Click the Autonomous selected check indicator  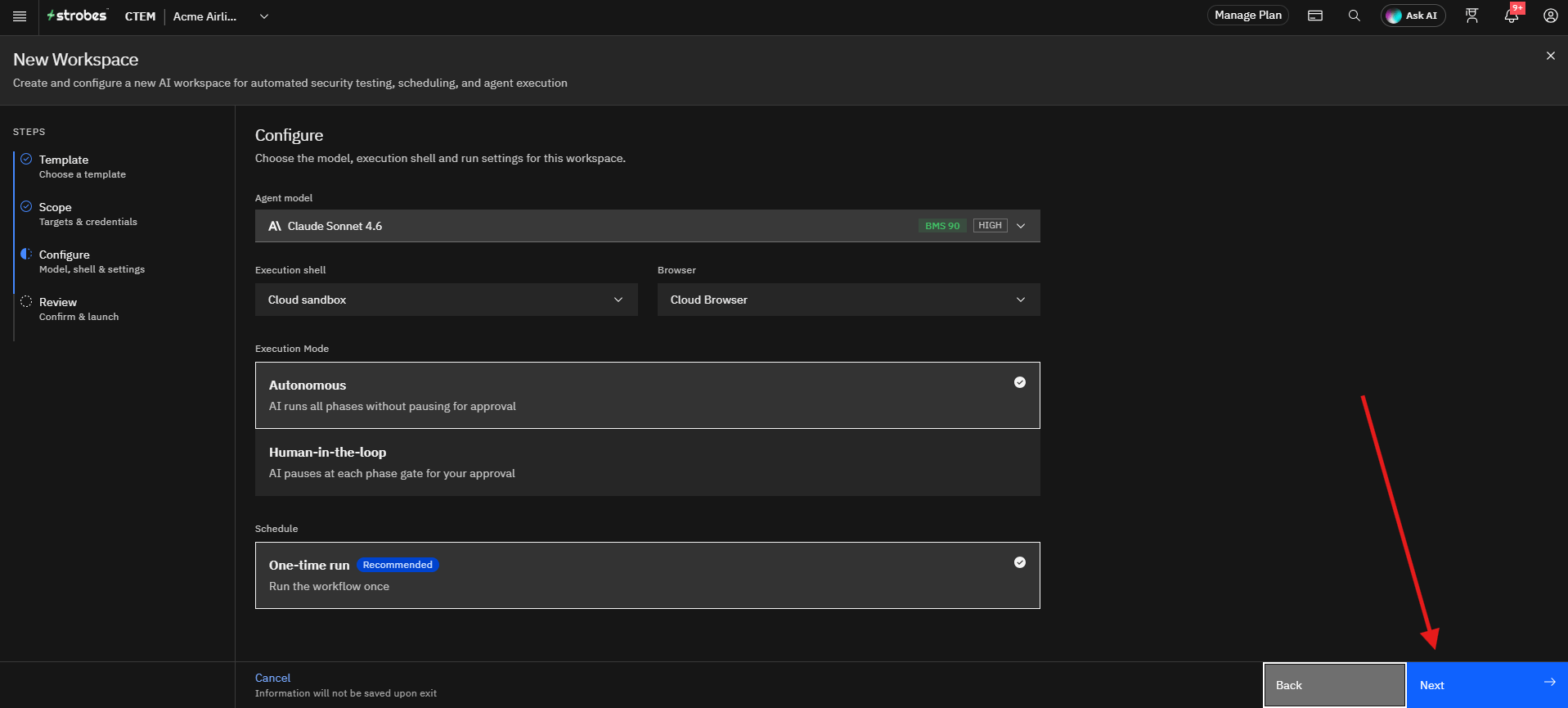click(1020, 382)
